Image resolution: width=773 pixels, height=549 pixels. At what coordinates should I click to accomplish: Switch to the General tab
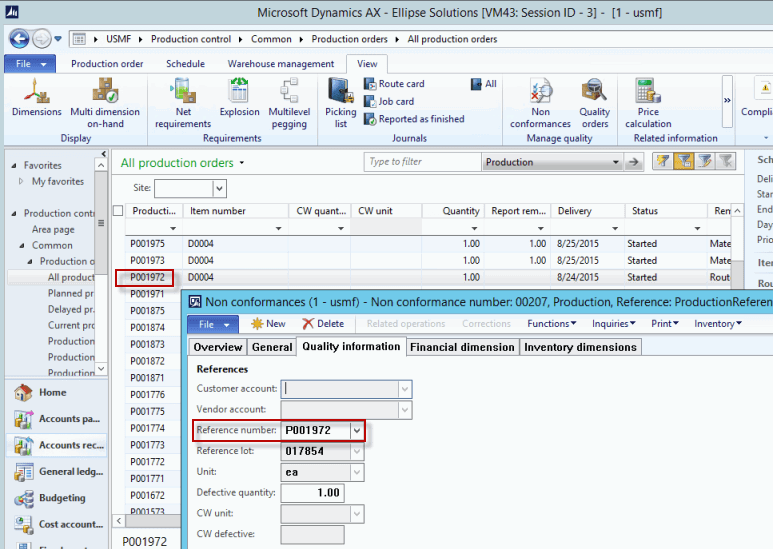click(272, 347)
